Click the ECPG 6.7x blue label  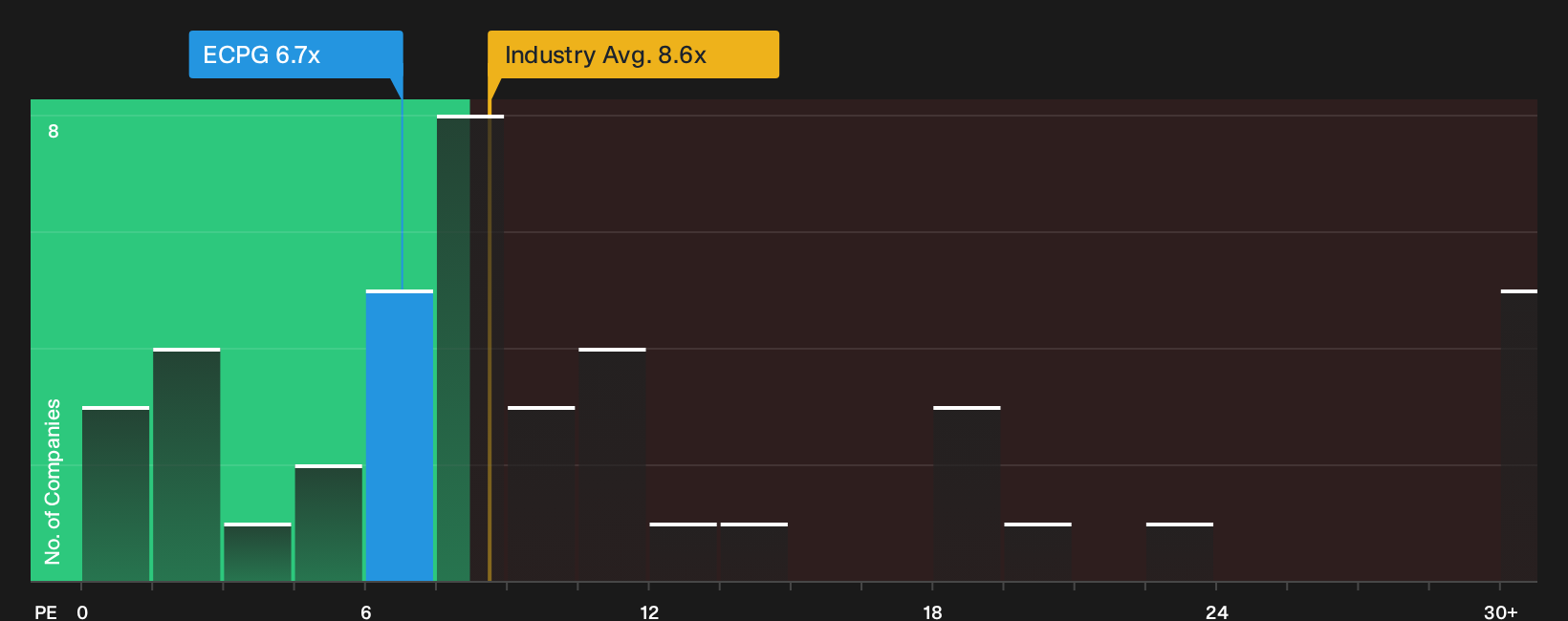tap(295, 54)
